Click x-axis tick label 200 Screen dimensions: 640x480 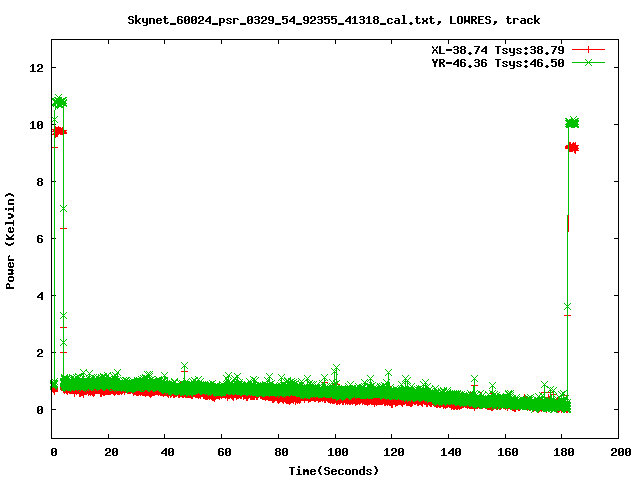[621, 452]
